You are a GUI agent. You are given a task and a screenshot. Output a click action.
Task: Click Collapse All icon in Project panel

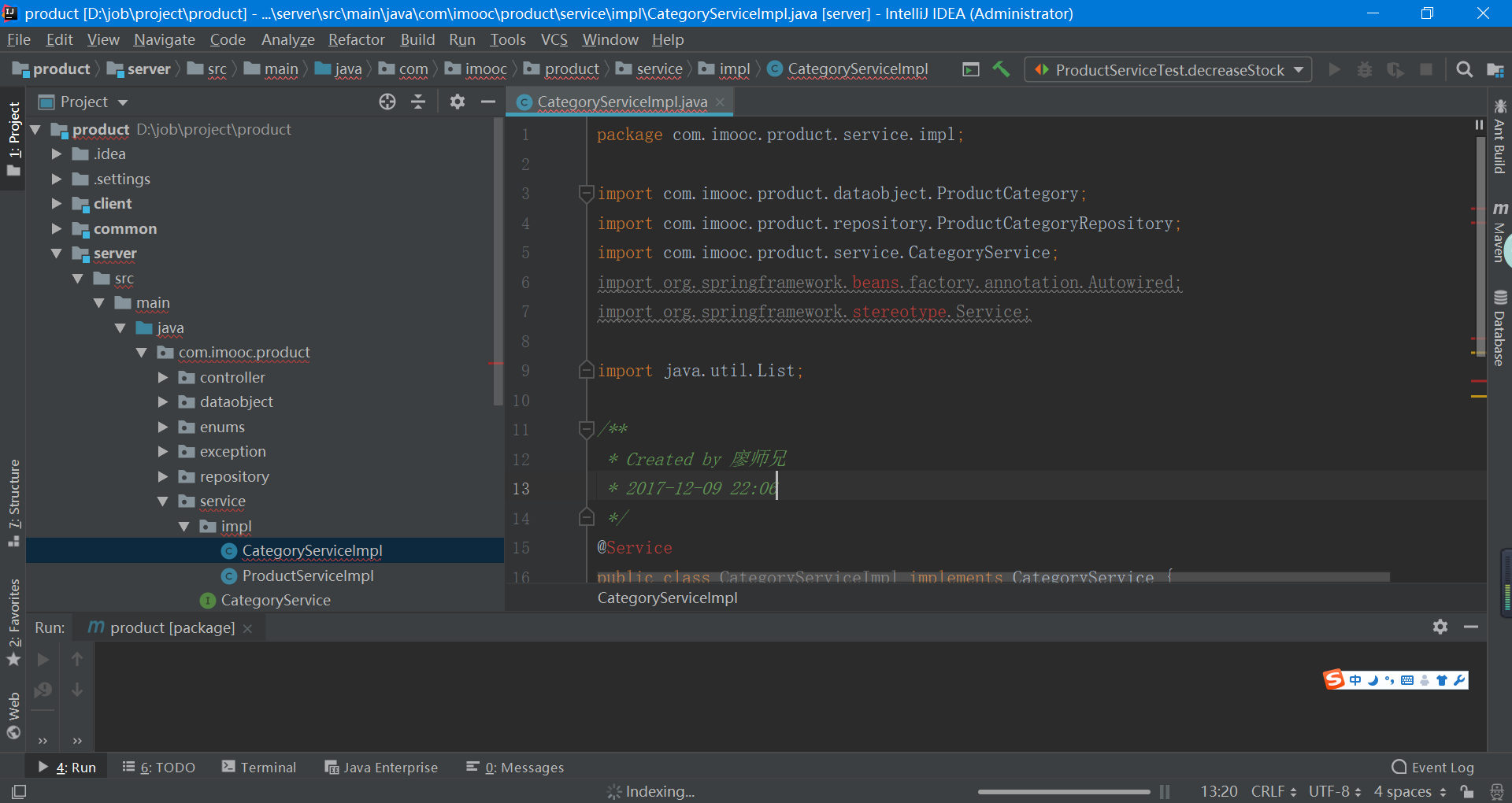tap(418, 102)
